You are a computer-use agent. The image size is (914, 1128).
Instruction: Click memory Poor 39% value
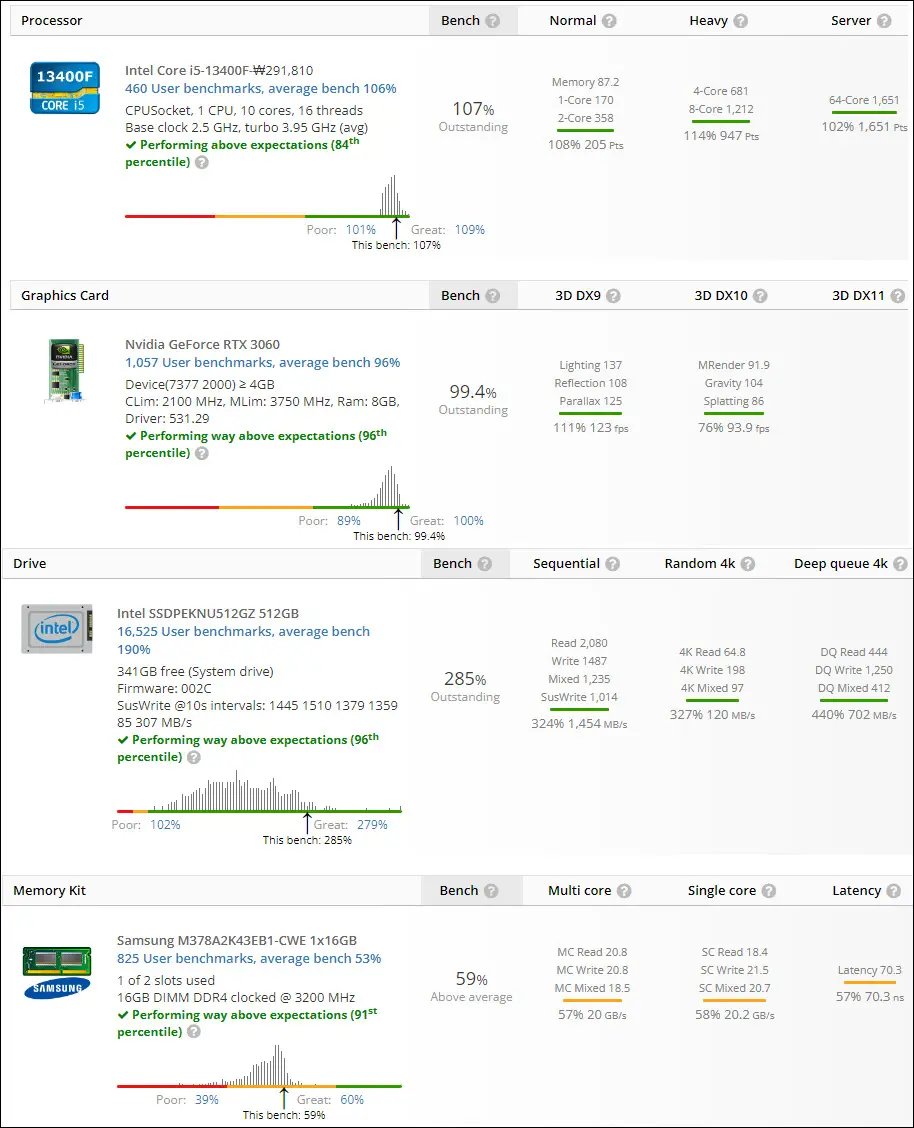coord(207,1100)
